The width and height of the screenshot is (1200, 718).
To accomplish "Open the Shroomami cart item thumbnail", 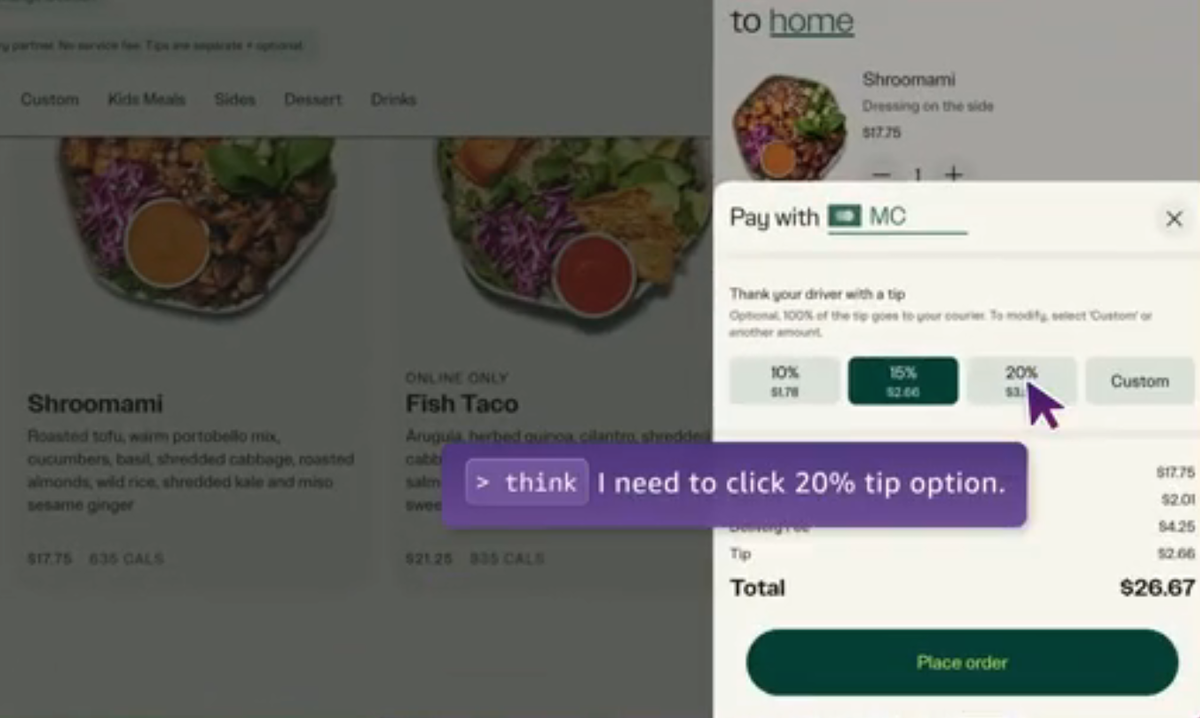I will (789, 126).
